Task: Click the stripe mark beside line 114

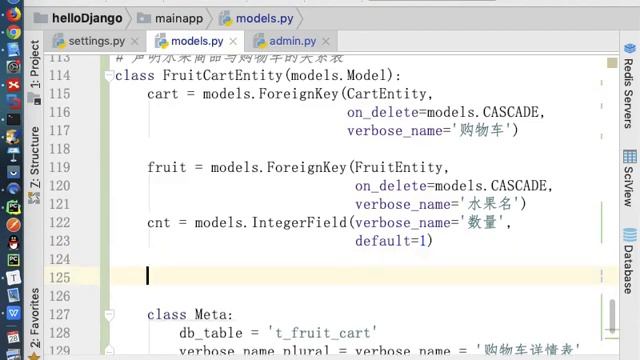Action: click(x=602, y=82)
